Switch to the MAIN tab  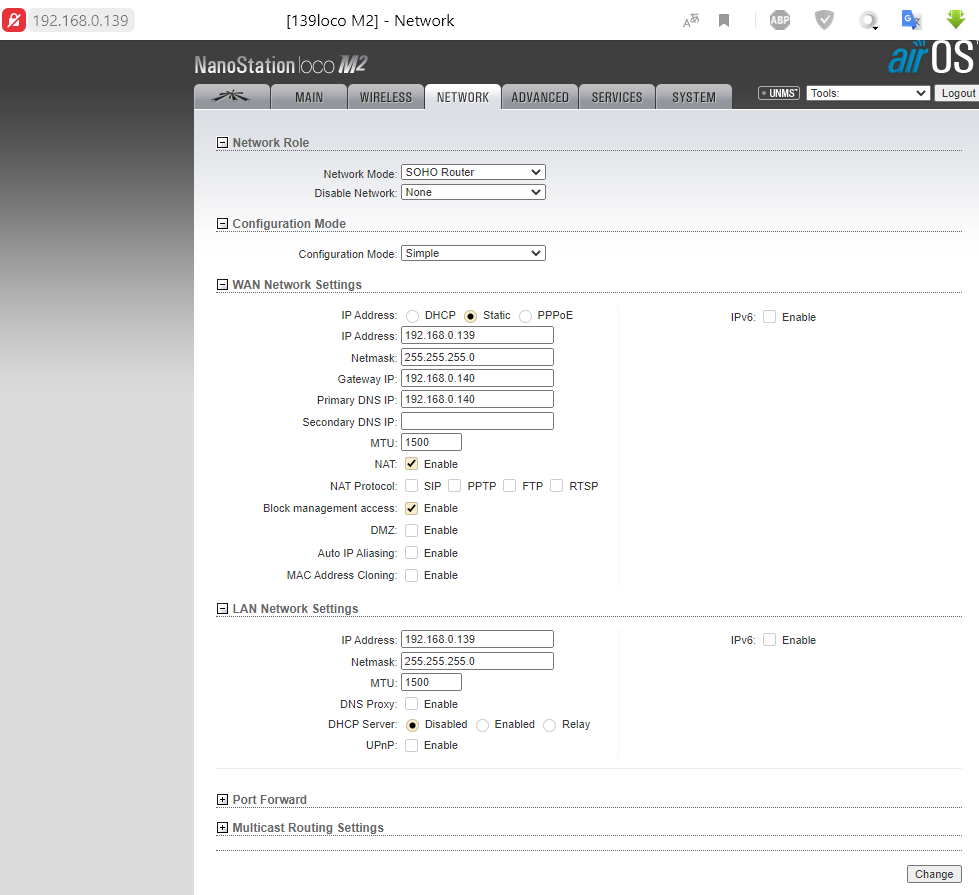pos(309,97)
